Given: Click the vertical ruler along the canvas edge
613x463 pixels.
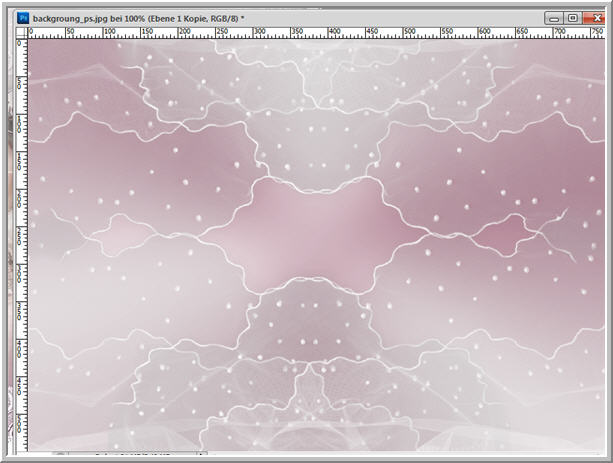Looking at the screenshot, I should point(22,246).
